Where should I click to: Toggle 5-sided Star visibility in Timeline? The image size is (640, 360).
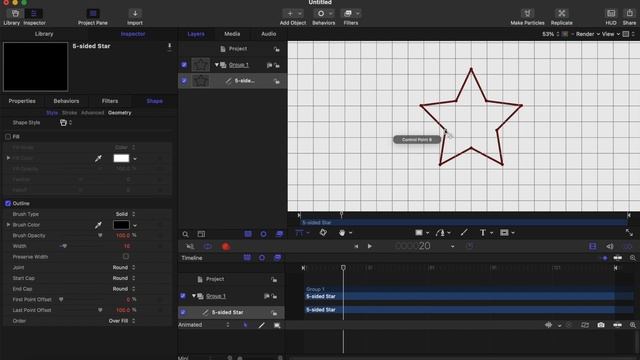click(183, 312)
